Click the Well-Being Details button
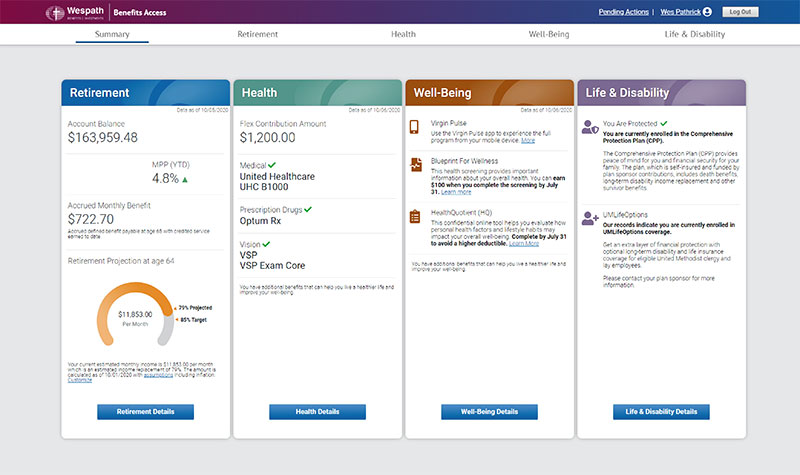Image resolution: width=800 pixels, height=475 pixels. pyautogui.click(x=489, y=412)
